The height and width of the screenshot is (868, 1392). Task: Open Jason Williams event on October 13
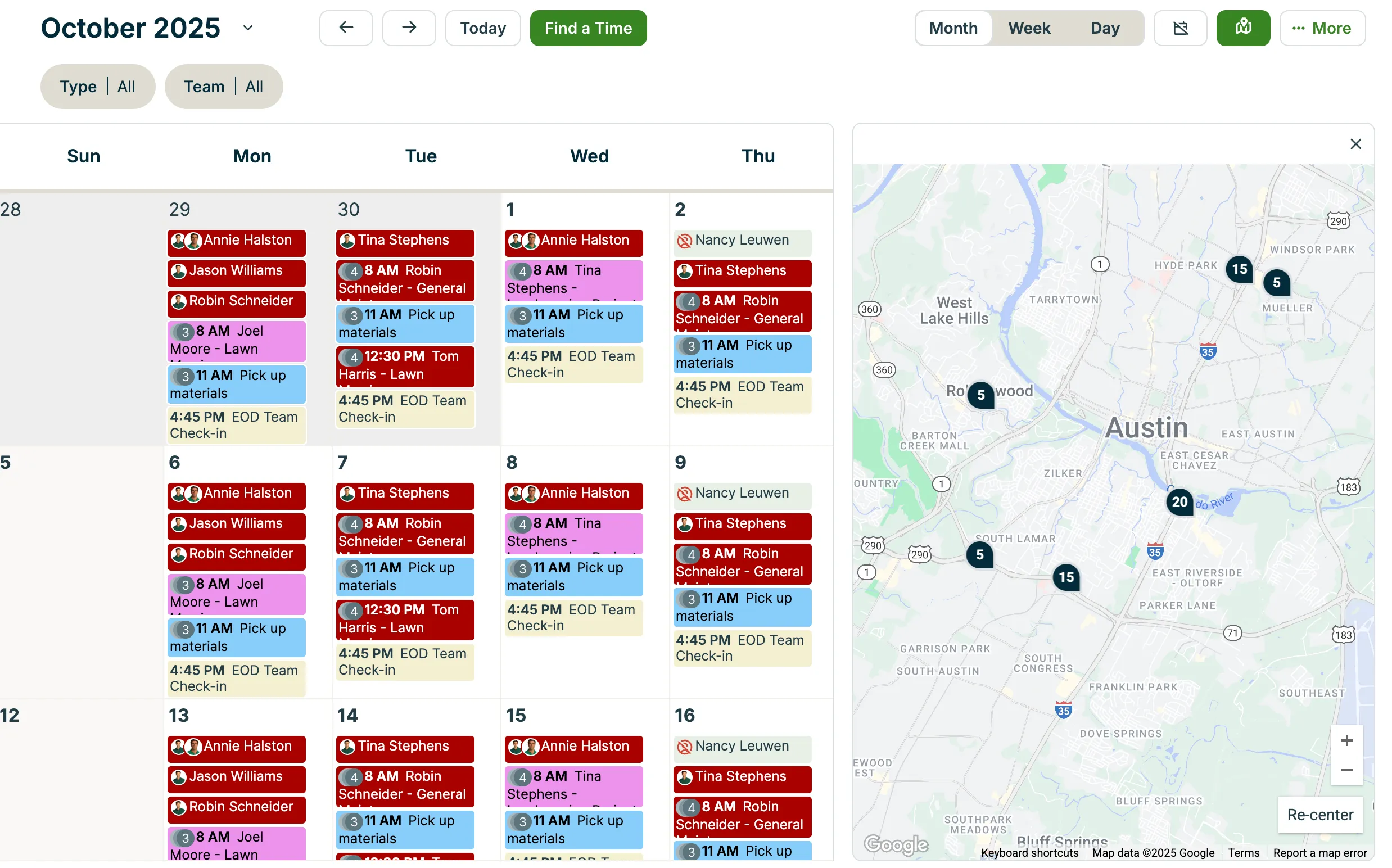[237, 779]
